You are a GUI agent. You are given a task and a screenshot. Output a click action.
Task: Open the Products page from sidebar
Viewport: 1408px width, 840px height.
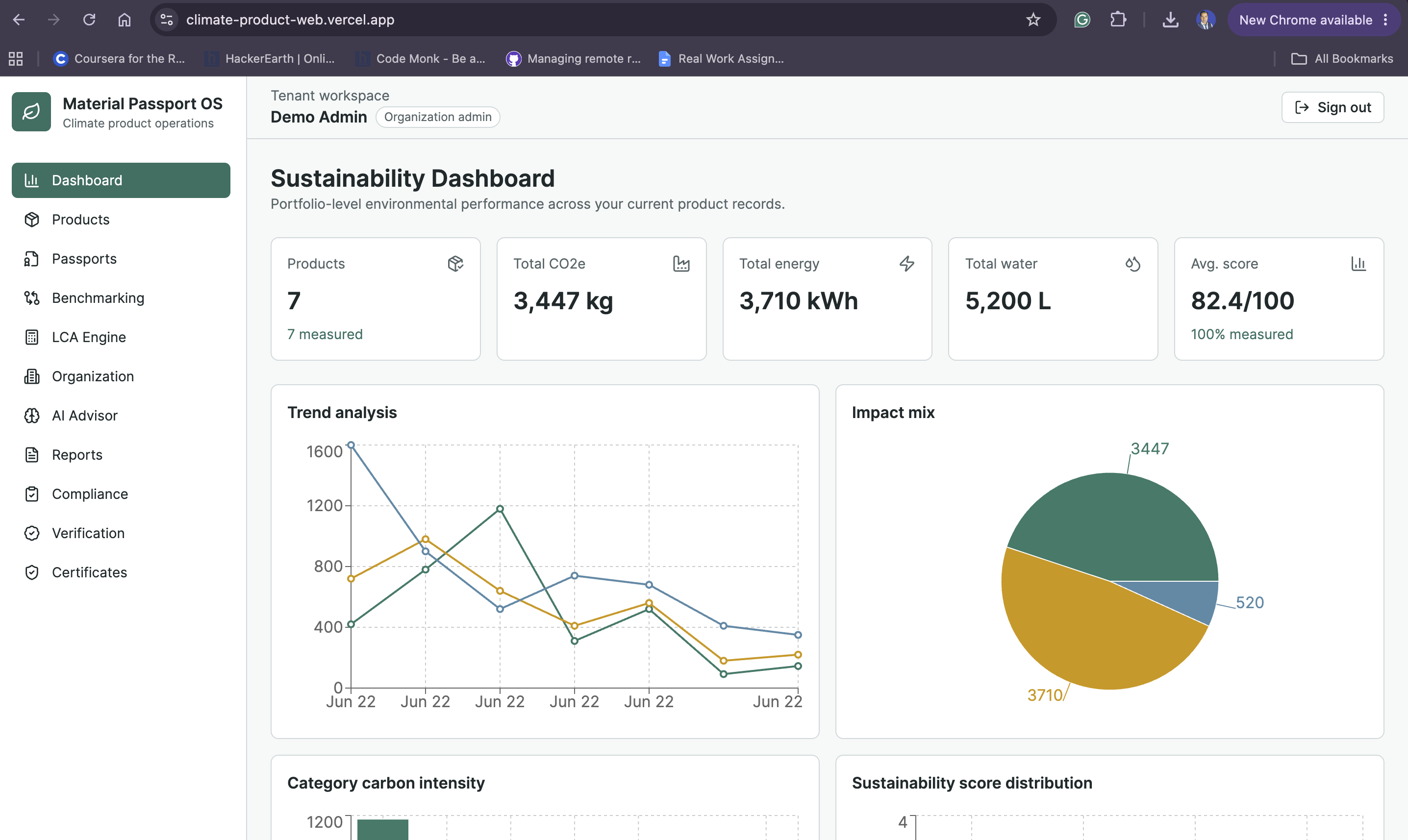[x=121, y=220]
